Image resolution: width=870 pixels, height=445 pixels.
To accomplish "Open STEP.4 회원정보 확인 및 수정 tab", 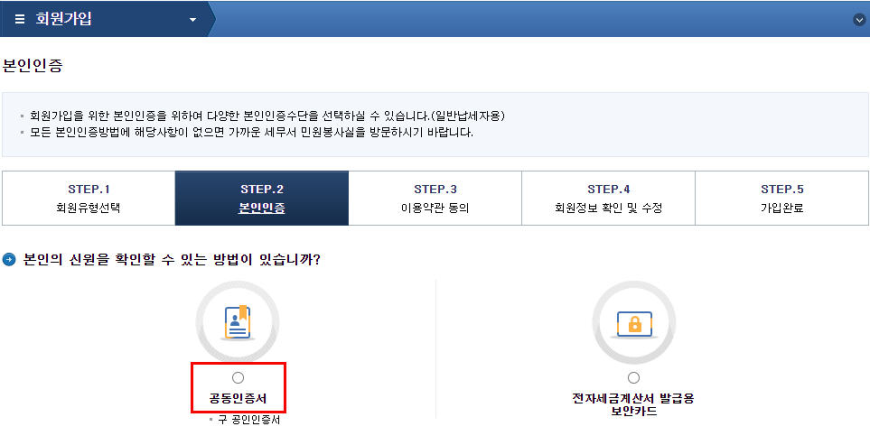I will point(608,198).
